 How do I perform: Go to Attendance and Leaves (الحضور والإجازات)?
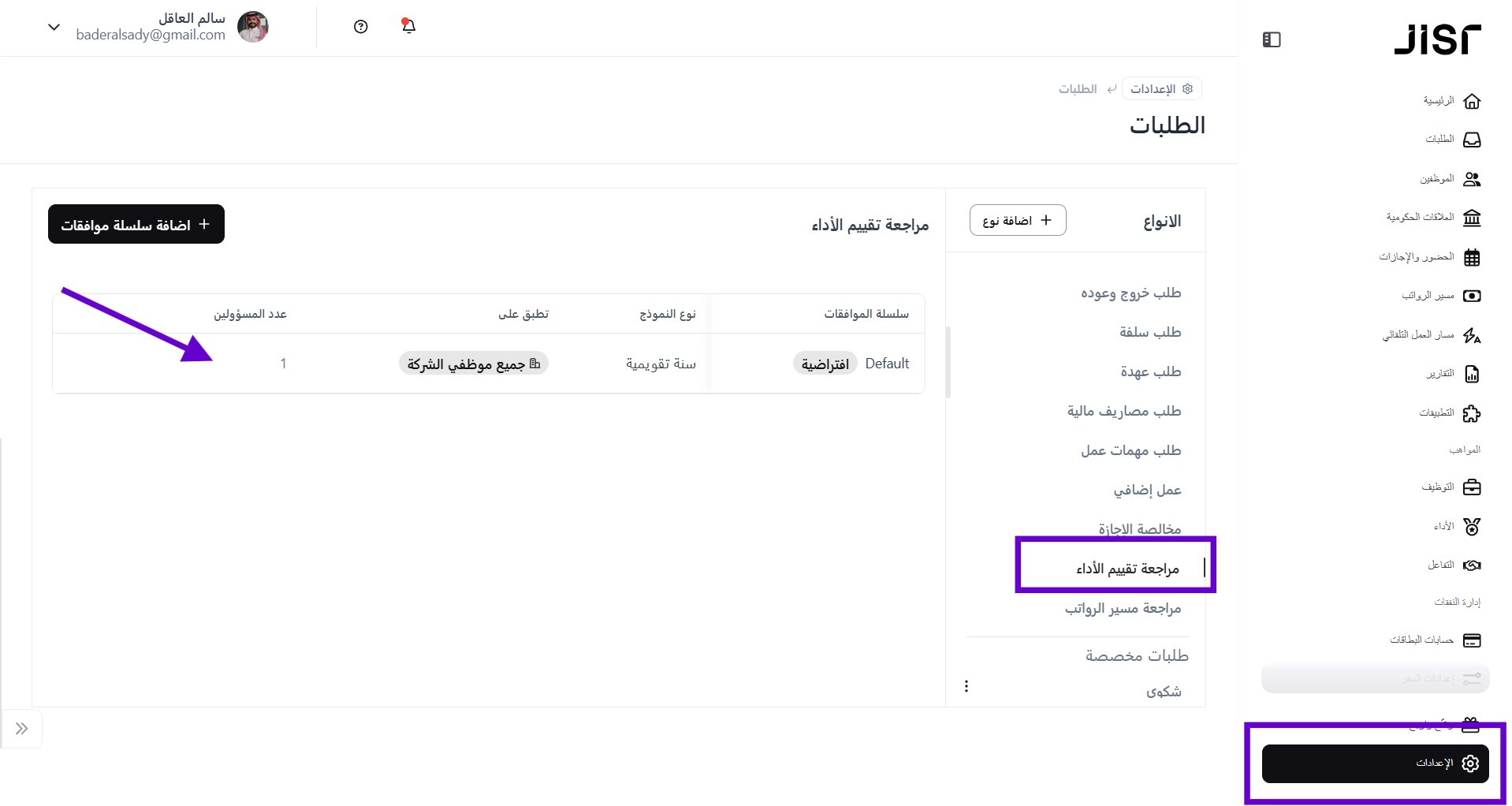click(1471, 257)
